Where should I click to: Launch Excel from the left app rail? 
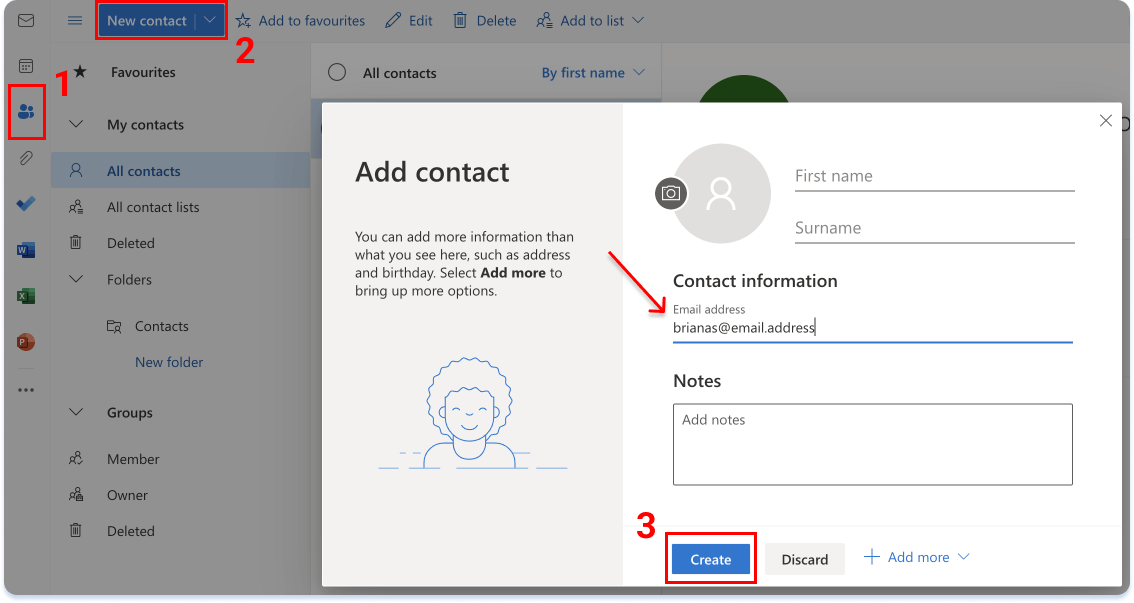[x=25, y=295]
